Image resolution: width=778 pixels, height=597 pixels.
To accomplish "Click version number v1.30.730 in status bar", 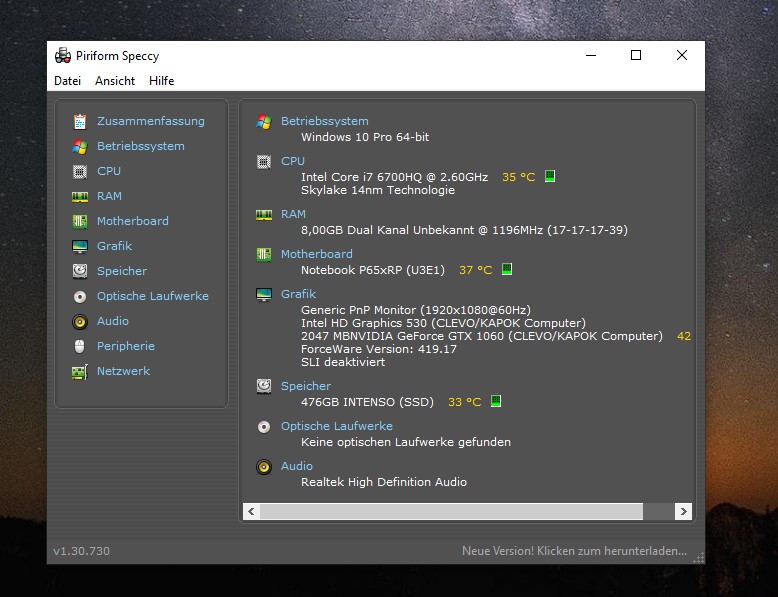I will tap(81, 551).
